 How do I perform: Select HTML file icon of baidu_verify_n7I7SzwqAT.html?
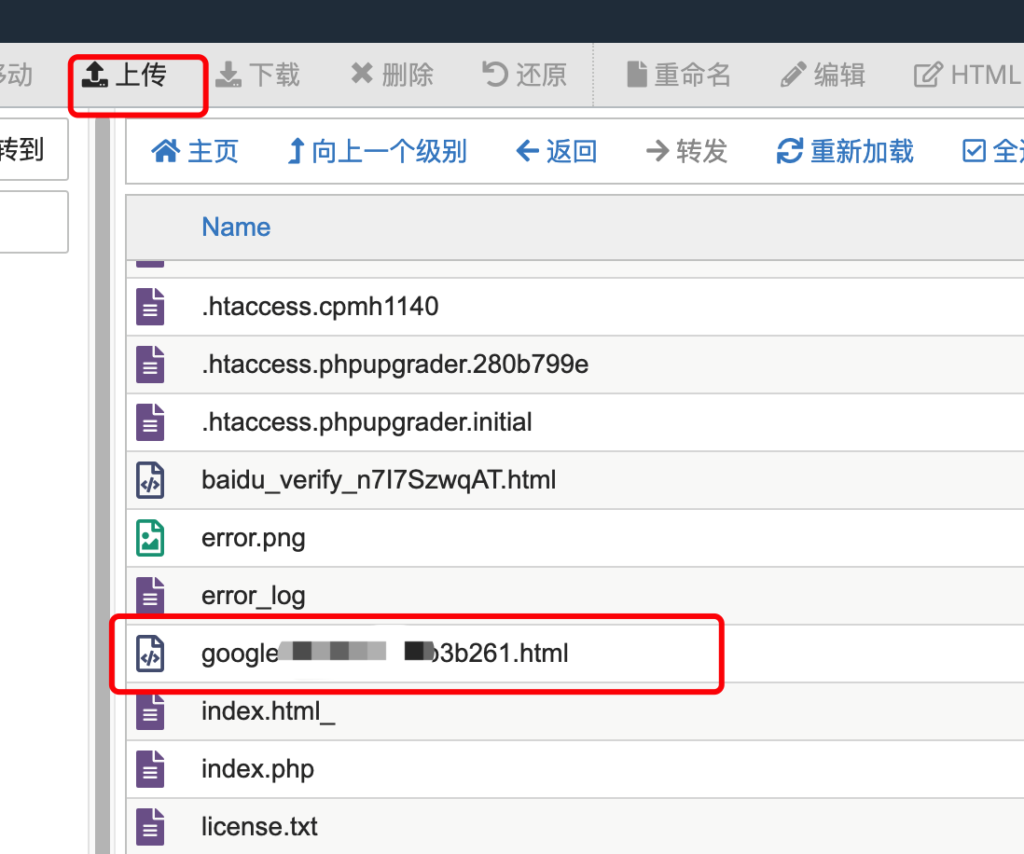point(150,480)
